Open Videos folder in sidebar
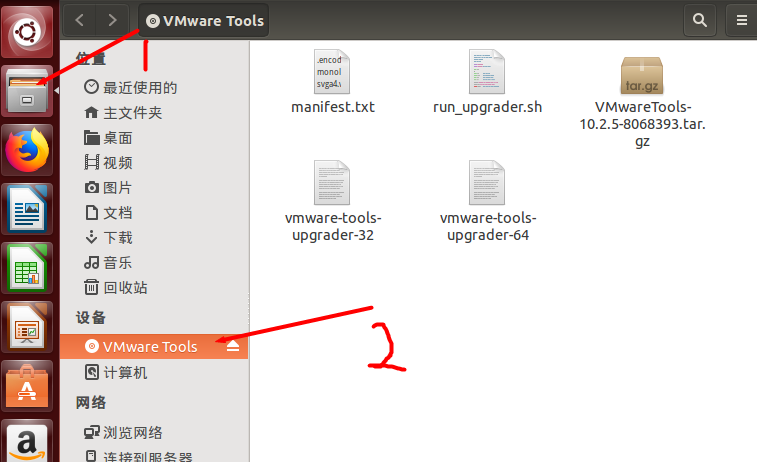The width and height of the screenshot is (757, 462). coord(154,163)
